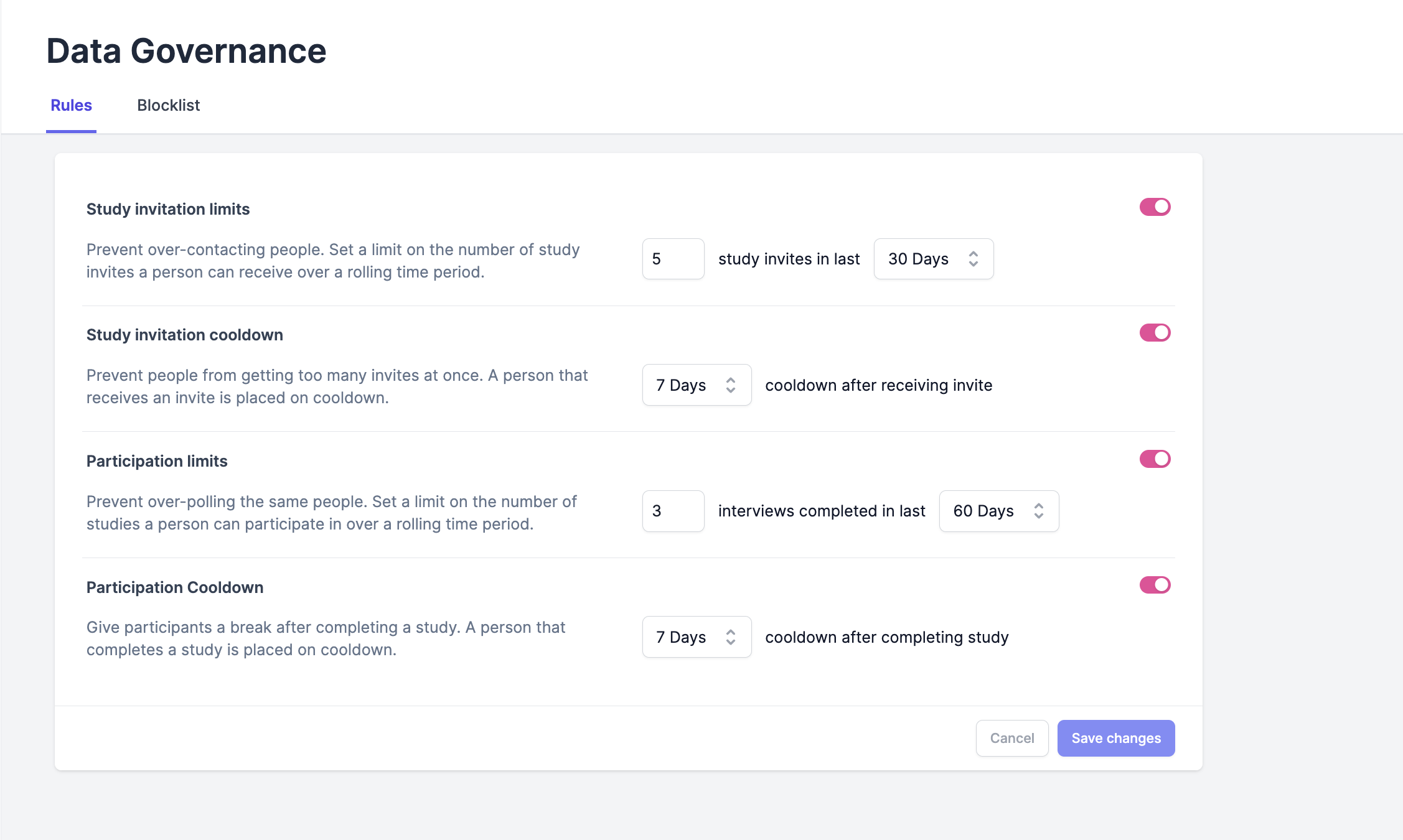This screenshot has width=1403, height=840.
Task: Switch off Participation Cooldown toggle
Action: (x=1155, y=585)
